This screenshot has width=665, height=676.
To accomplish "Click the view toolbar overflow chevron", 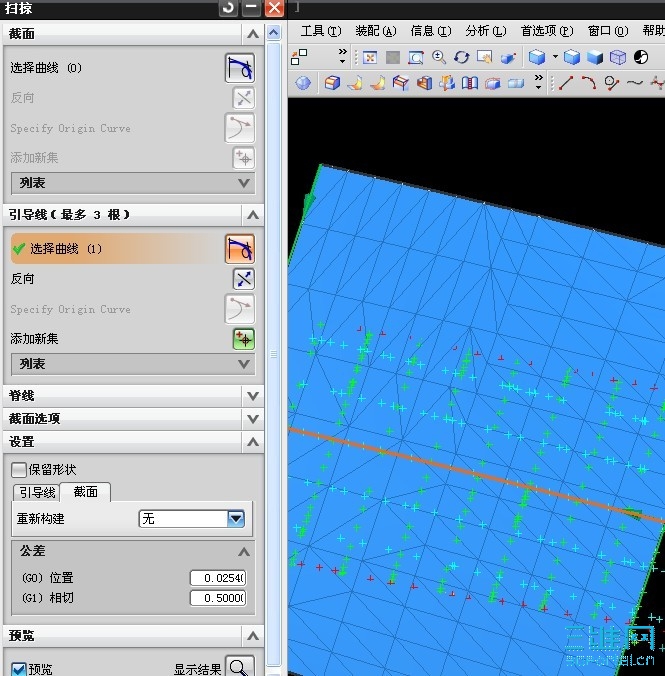I will [342, 56].
